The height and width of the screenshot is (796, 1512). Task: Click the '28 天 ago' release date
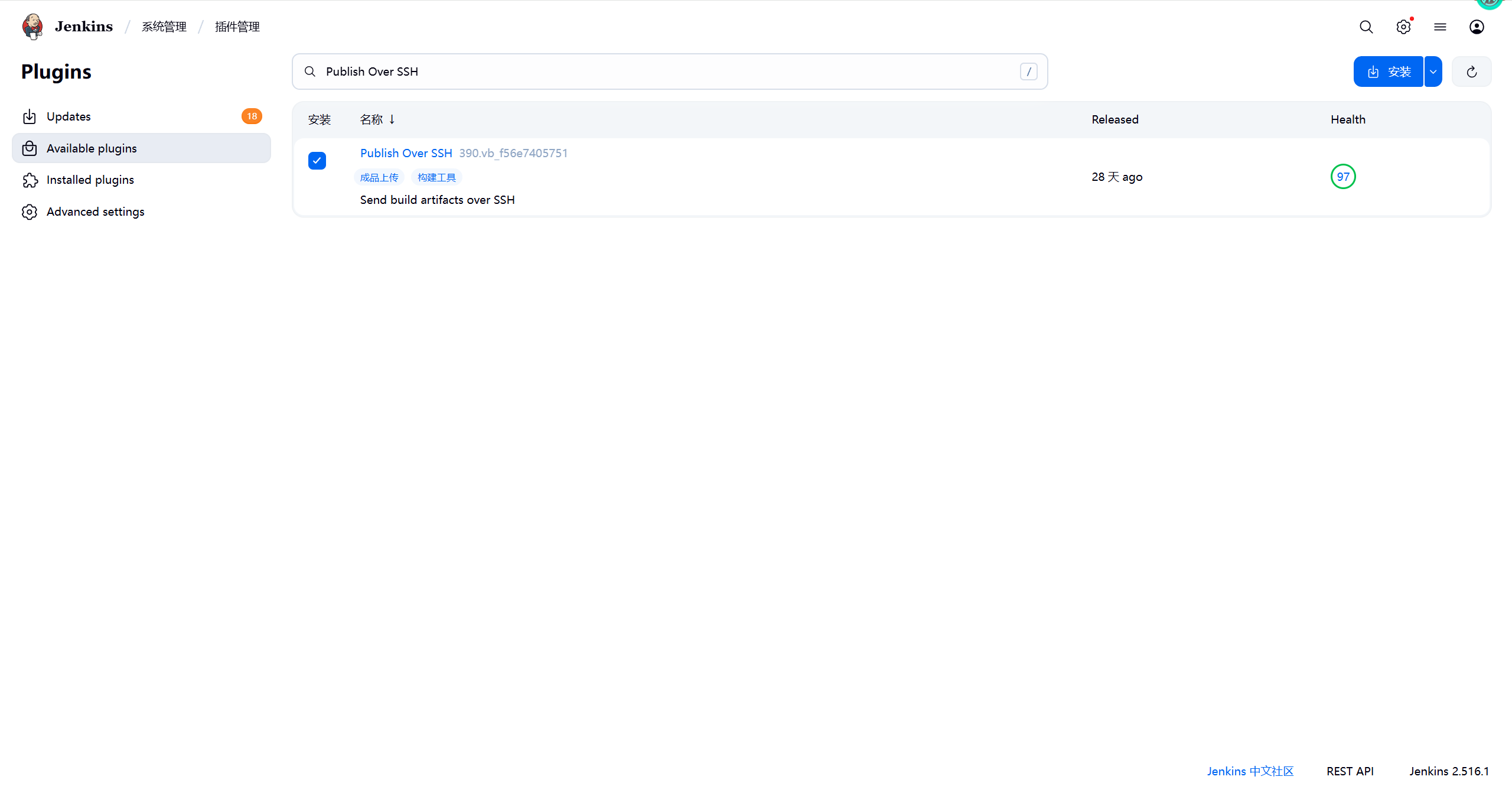point(1117,177)
